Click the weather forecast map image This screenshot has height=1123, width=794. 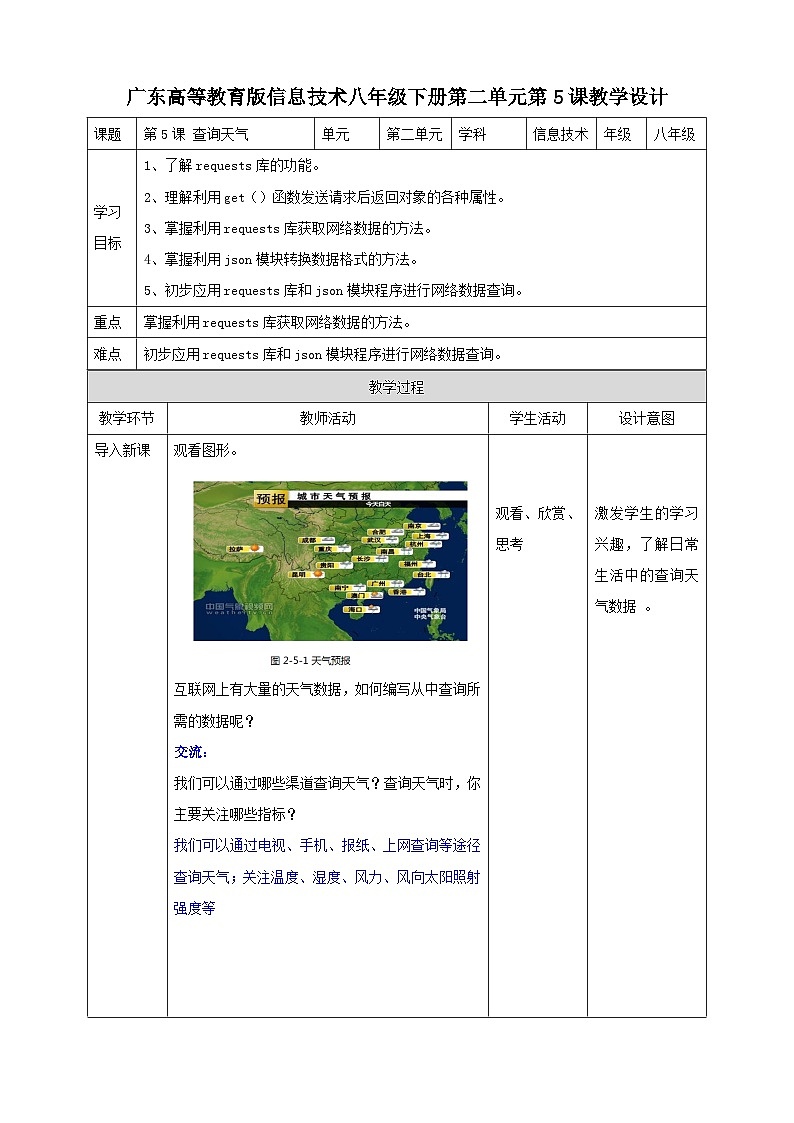pyautogui.click(x=330, y=561)
